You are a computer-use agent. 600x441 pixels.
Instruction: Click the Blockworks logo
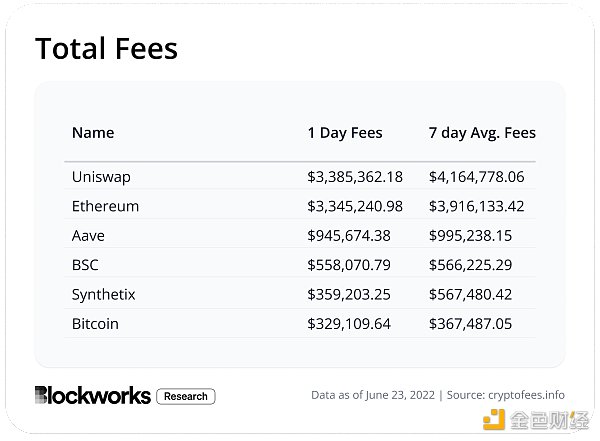[93, 395]
